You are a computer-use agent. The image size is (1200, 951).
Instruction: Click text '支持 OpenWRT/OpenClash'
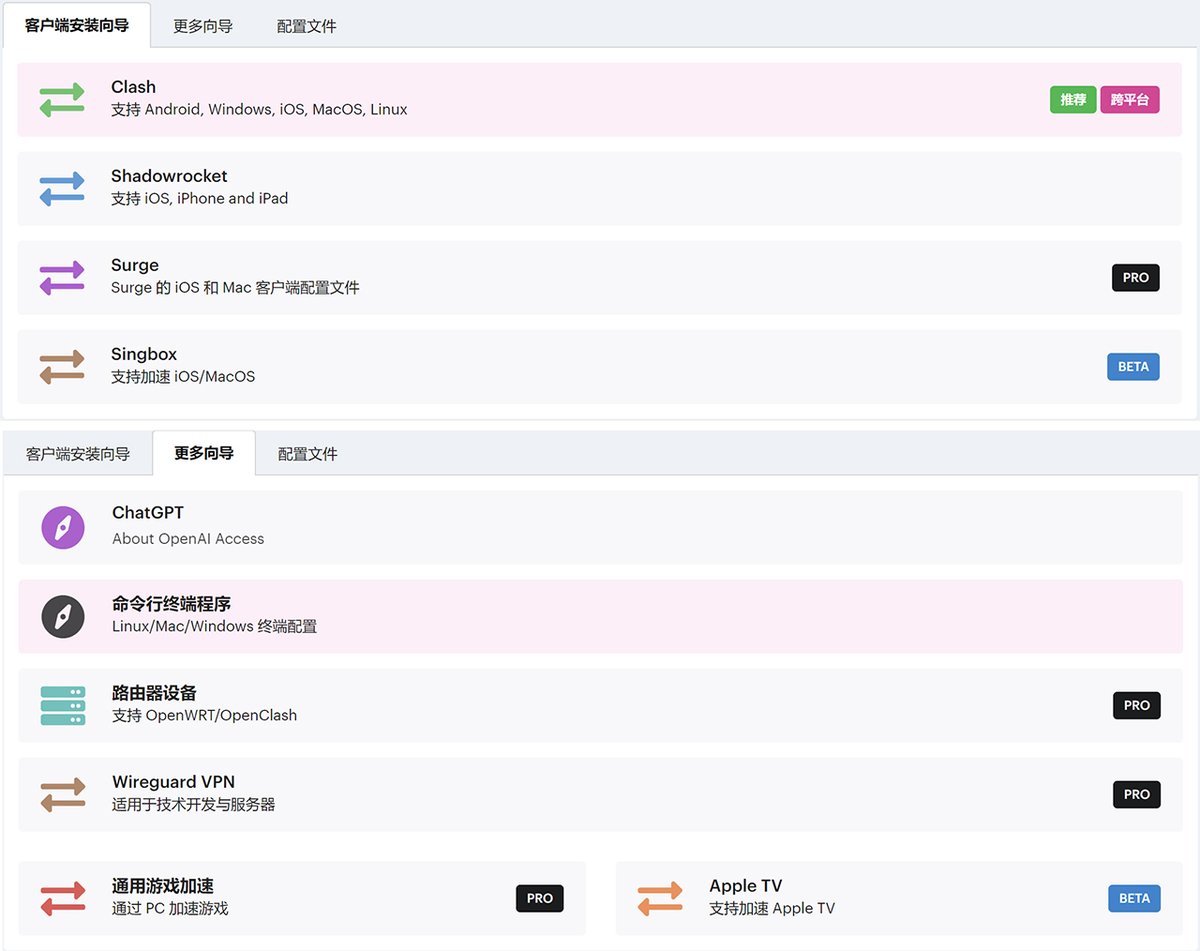pos(205,715)
